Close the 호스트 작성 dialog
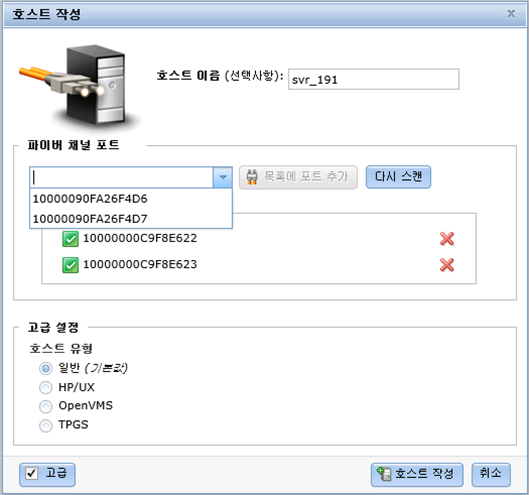Image resolution: width=529 pixels, height=495 pixels. [x=511, y=13]
